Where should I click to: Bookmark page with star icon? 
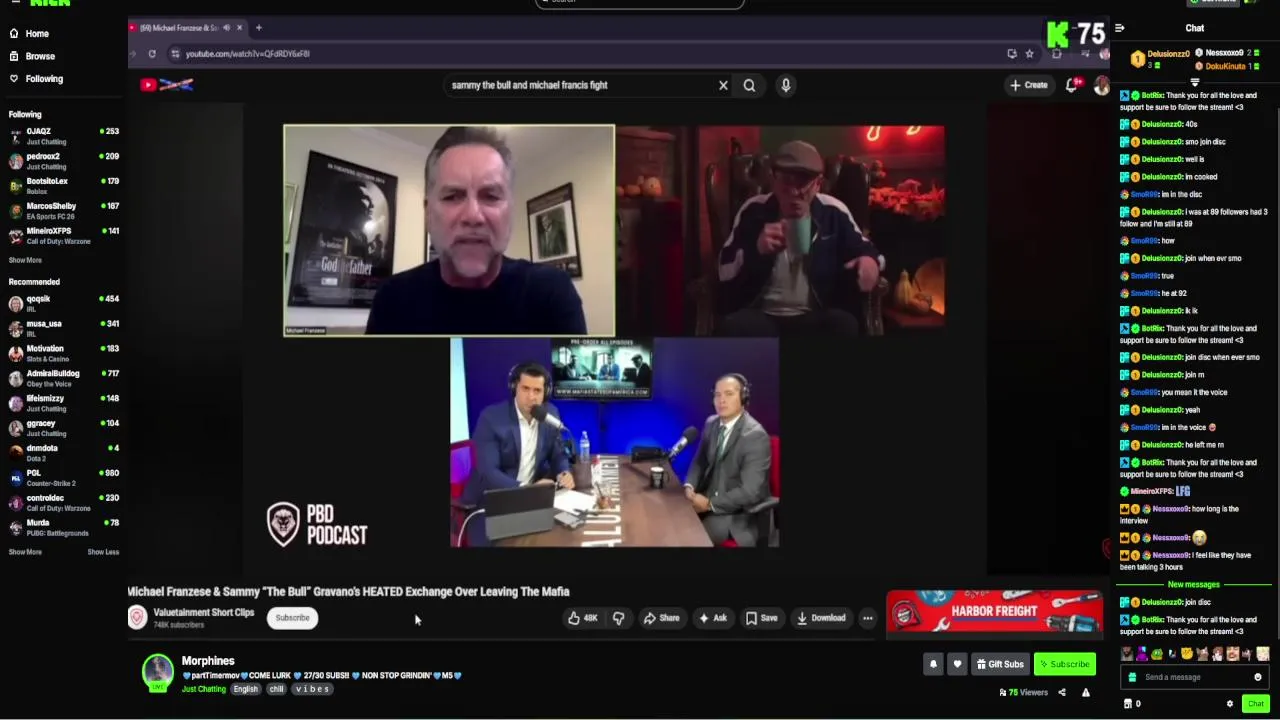[1029, 54]
